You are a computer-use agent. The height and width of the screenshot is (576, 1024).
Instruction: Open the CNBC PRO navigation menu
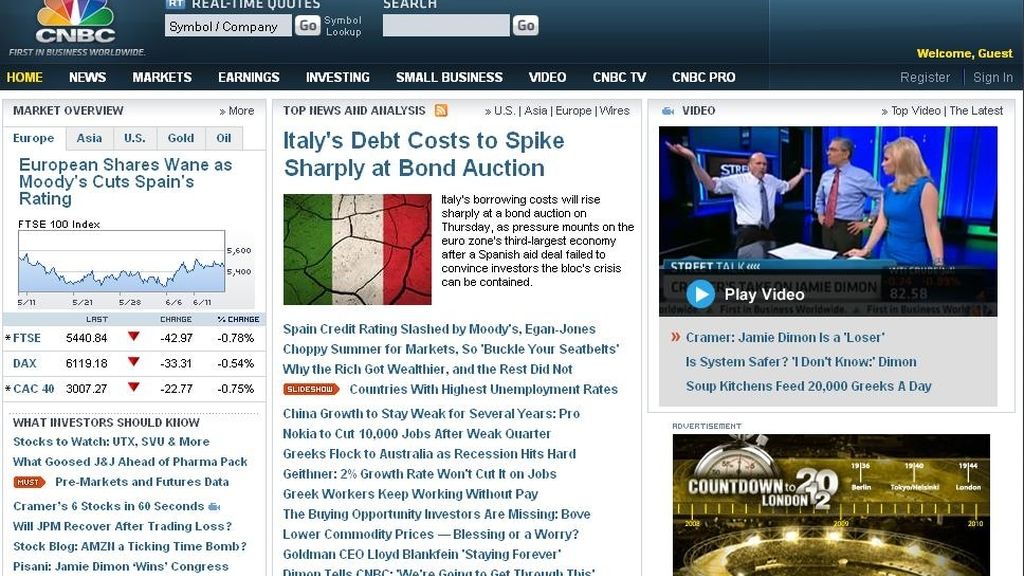tap(703, 77)
